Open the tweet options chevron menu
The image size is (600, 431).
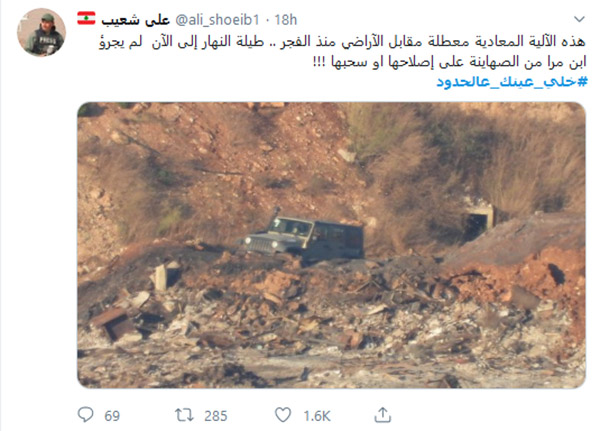tap(579, 19)
